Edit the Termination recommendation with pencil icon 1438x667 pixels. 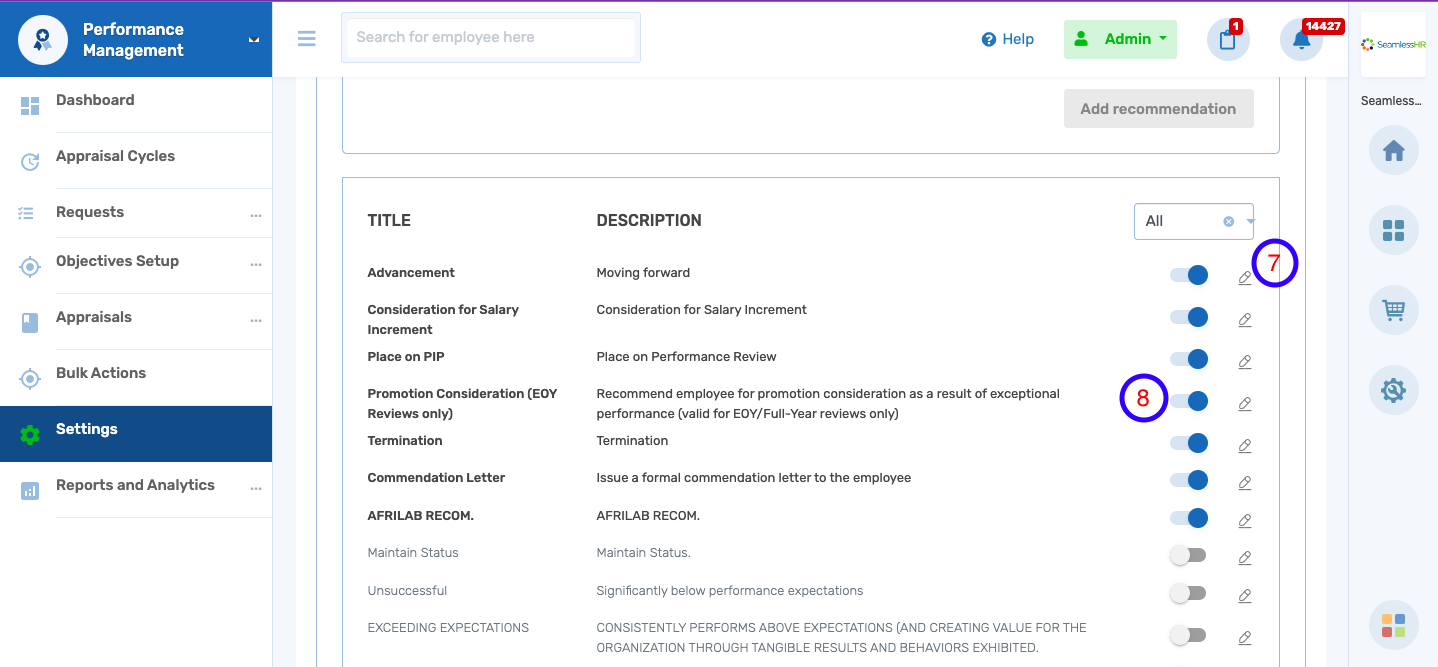point(1245,447)
